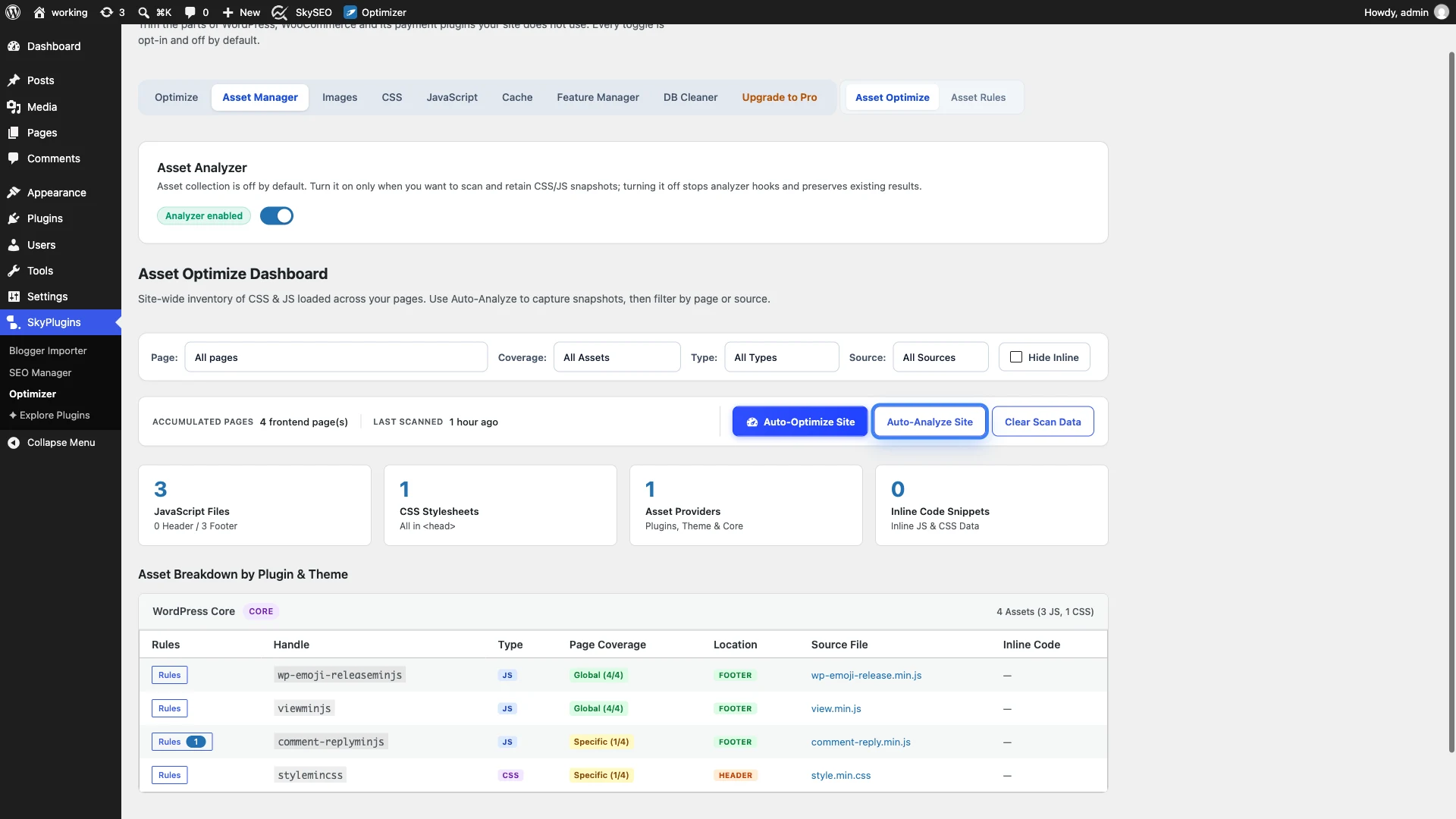The image size is (1456, 819).
Task: Click the Optimizer icon in the admin bar
Action: tap(350, 12)
